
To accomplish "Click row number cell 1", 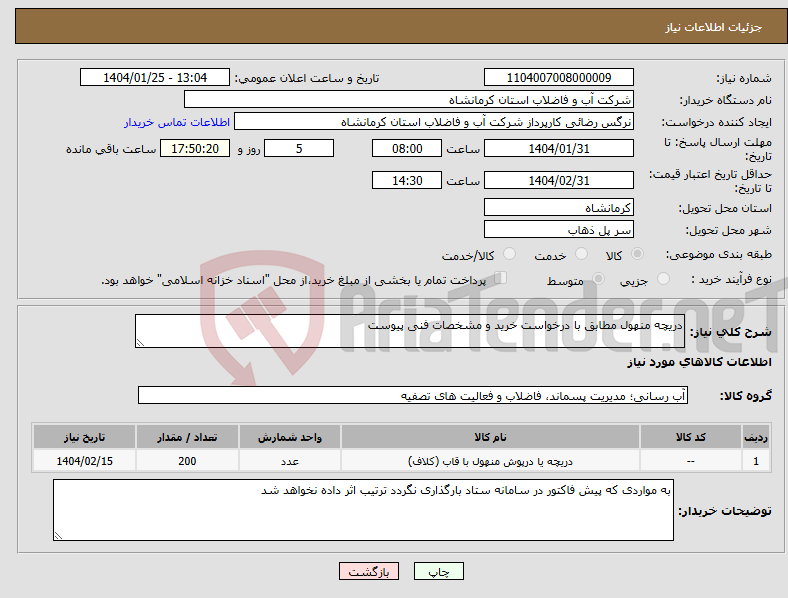I will (756, 461).
